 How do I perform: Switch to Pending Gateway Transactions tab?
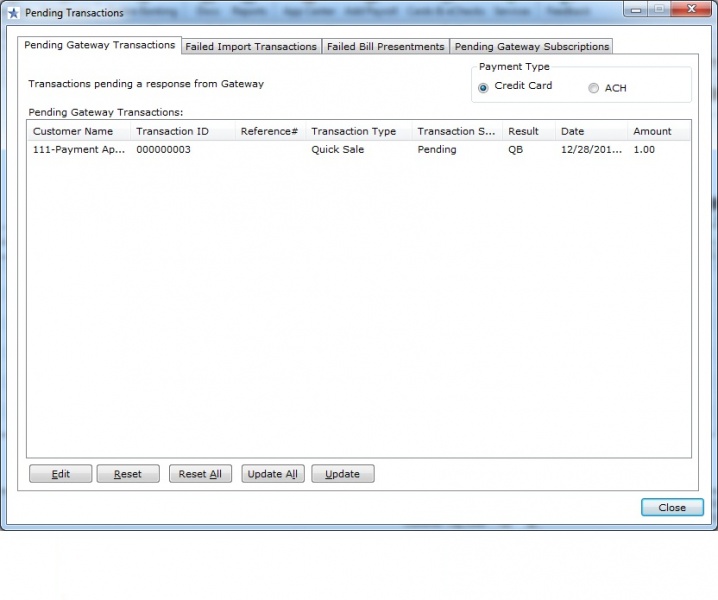click(x=100, y=45)
